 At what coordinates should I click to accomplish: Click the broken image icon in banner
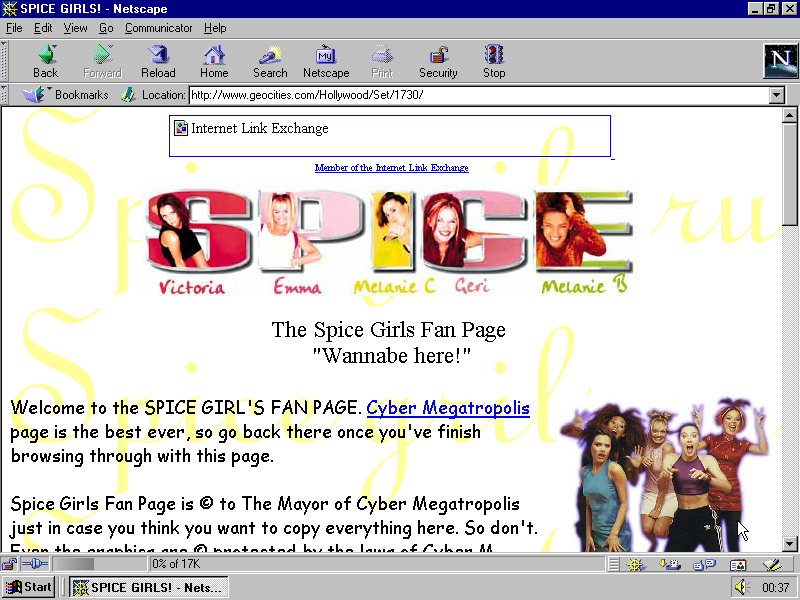coord(181,128)
